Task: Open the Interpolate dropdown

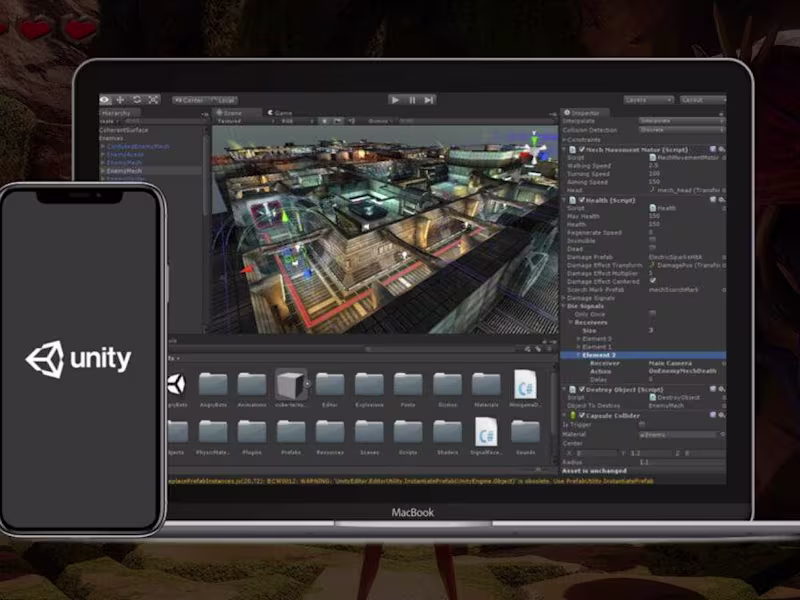Action: pyautogui.click(x=681, y=121)
